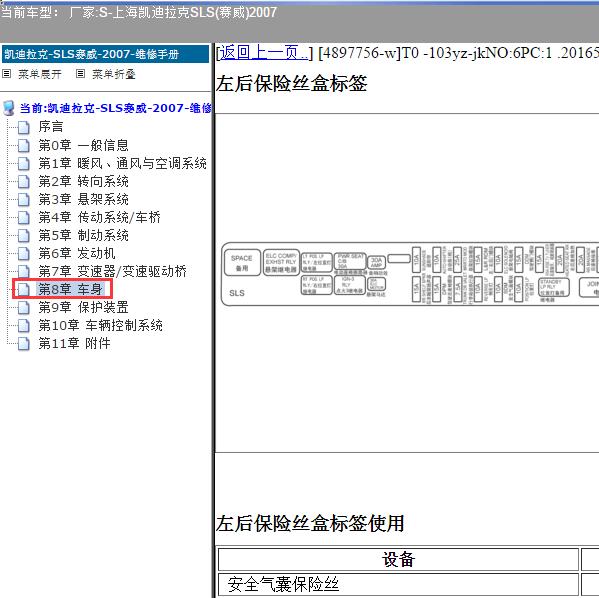Click the page icon next to 第8章
Screen dimensions: 599x598
click(x=24, y=290)
